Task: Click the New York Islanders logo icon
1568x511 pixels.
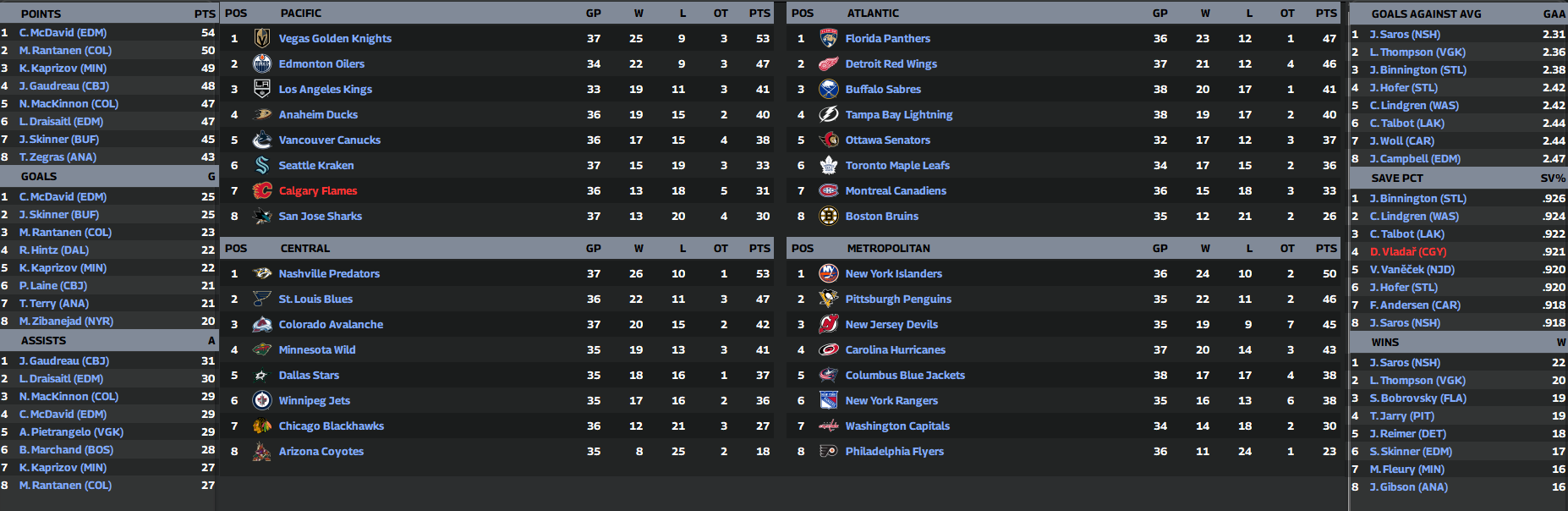Action: coord(829,273)
